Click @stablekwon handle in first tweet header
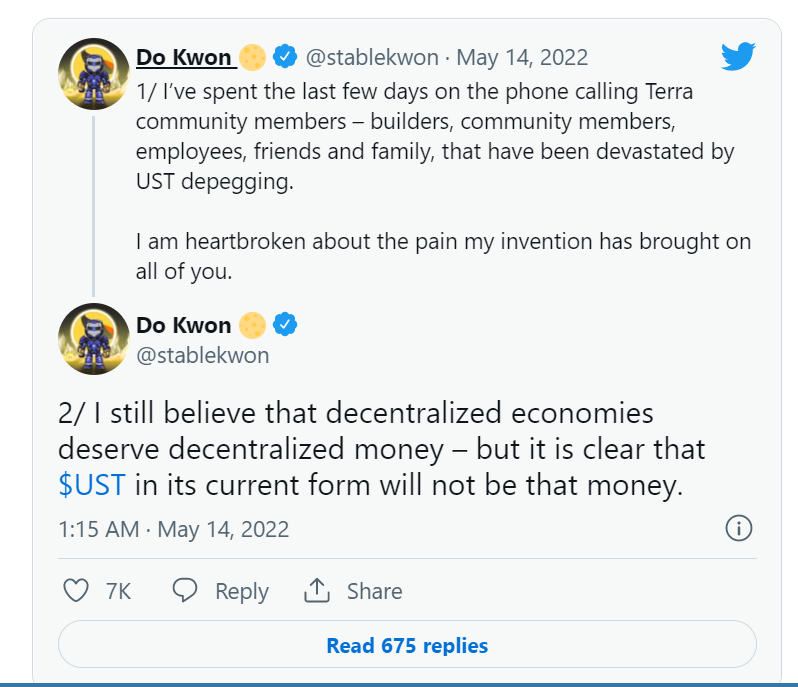The image size is (798, 687). [x=372, y=58]
